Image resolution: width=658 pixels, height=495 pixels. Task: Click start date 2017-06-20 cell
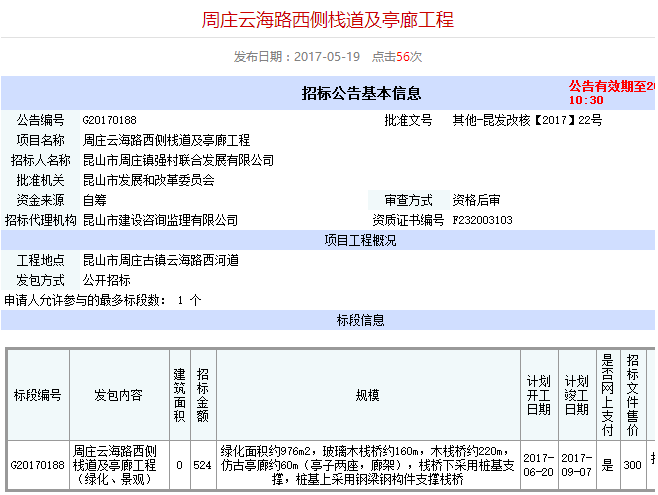point(539,465)
